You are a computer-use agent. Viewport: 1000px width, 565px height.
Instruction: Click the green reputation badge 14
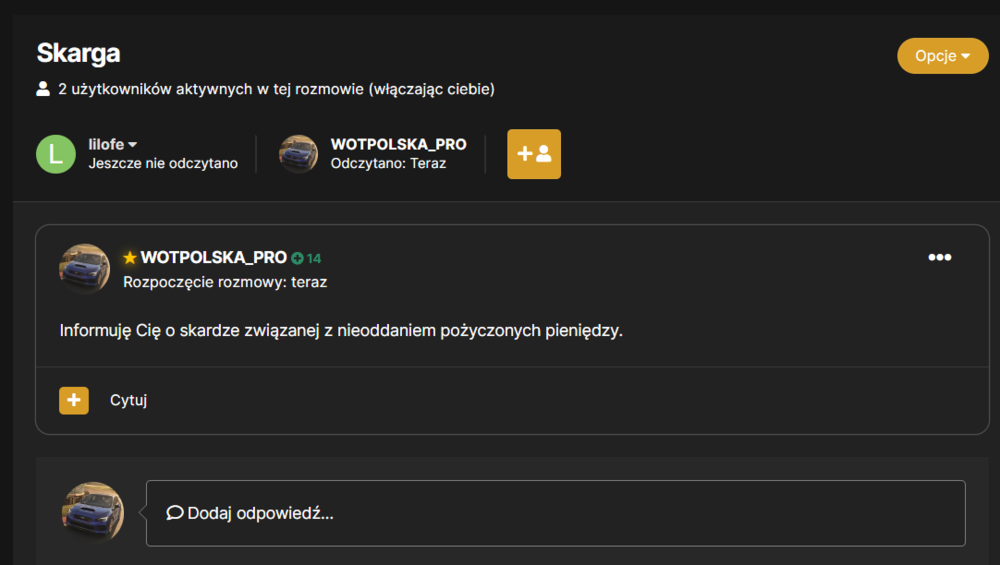(306, 258)
